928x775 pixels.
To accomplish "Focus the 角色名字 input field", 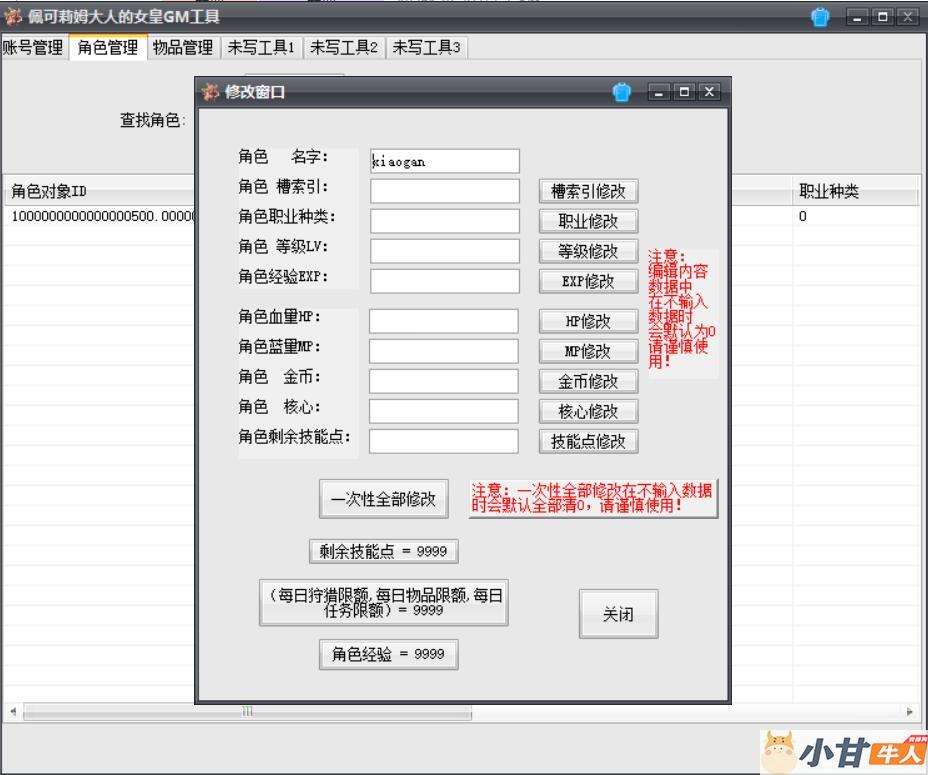I will coord(444,161).
